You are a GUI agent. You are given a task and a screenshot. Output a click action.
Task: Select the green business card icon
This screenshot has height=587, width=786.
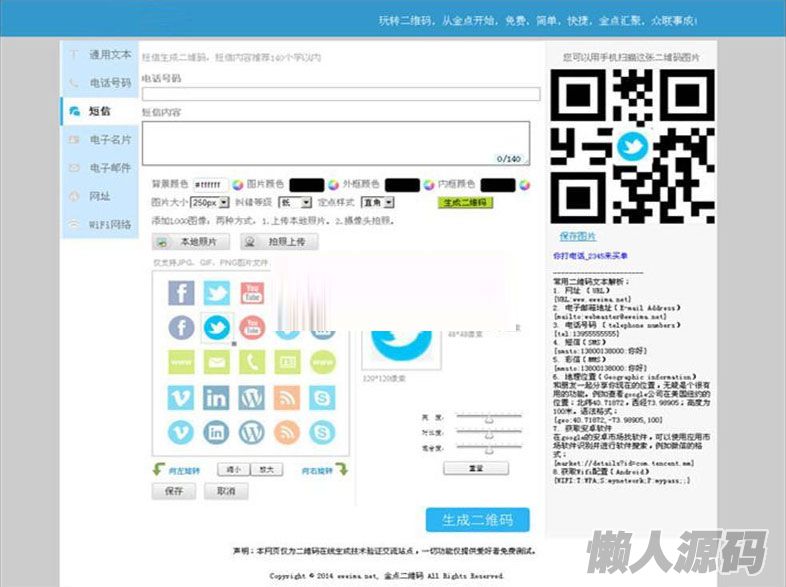coord(287,362)
